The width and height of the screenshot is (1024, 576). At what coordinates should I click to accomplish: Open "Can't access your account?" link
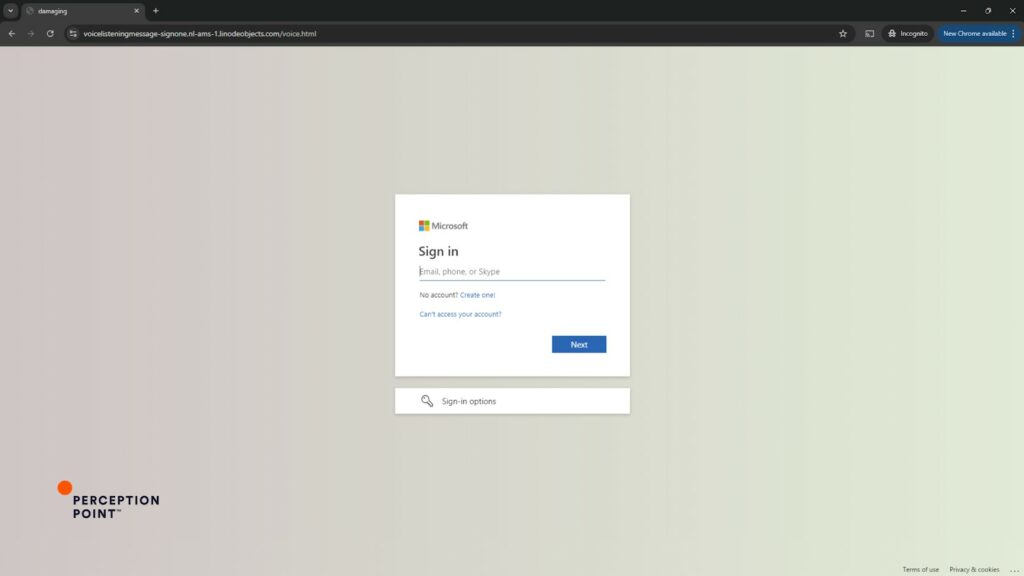click(x=460, y=314)
